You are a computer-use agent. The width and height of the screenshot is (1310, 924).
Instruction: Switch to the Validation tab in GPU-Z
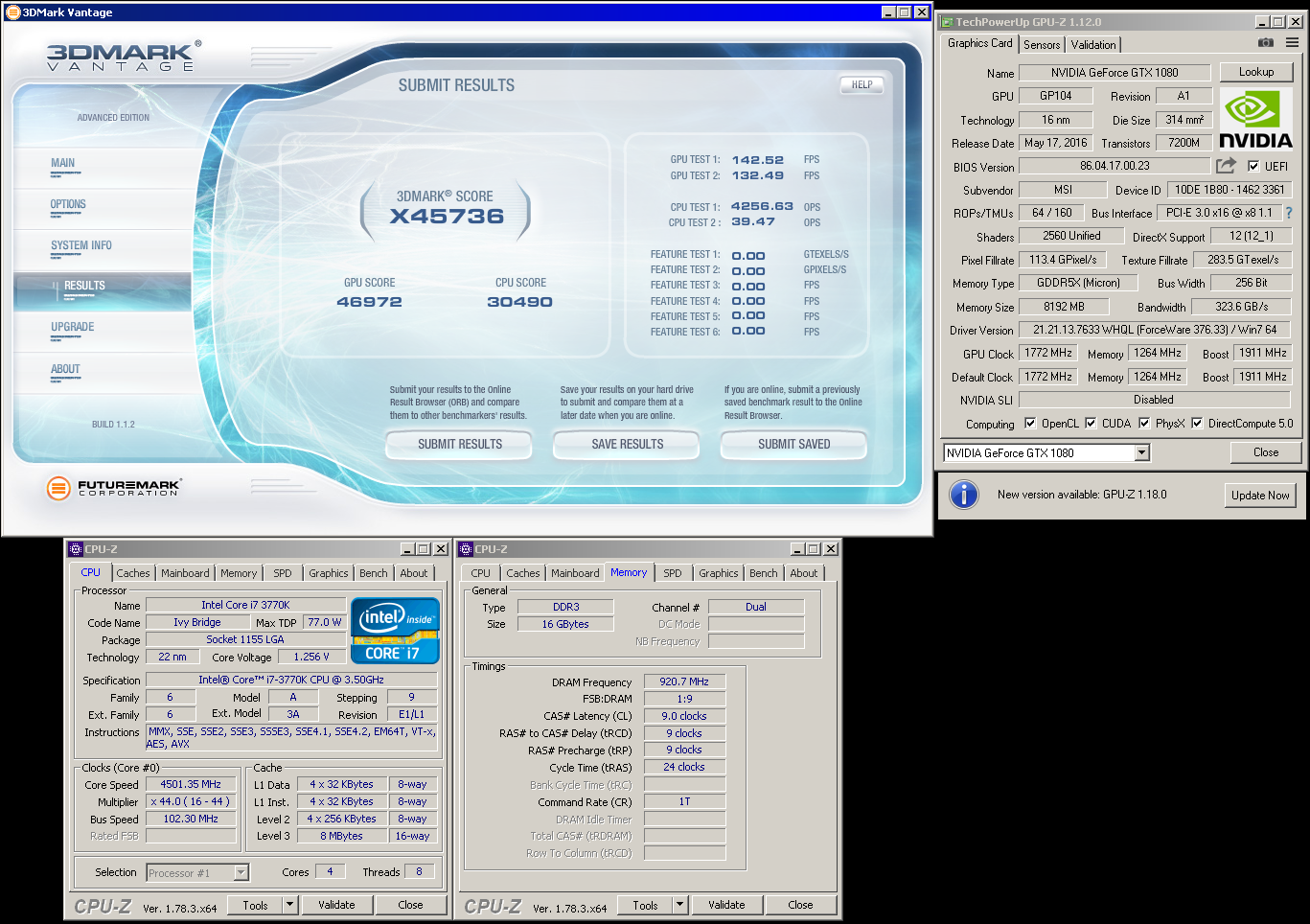1093,45
